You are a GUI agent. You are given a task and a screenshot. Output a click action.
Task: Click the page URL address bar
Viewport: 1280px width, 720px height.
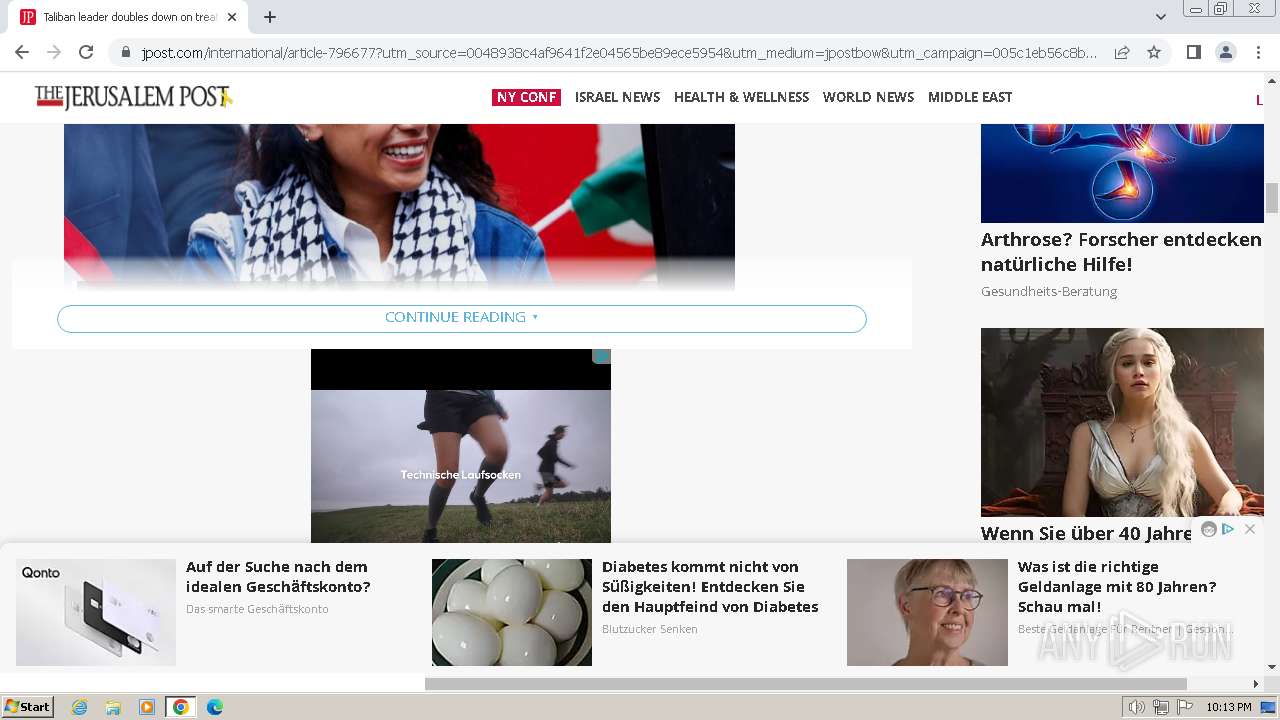pos(618,53)
